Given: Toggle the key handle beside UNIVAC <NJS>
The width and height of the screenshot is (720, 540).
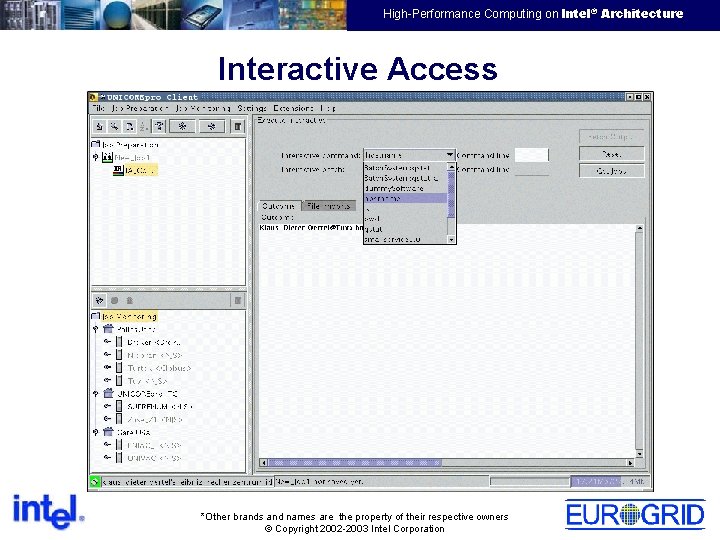Looking at the screenshot, I should pyautogui.click(x=107, y=457).
